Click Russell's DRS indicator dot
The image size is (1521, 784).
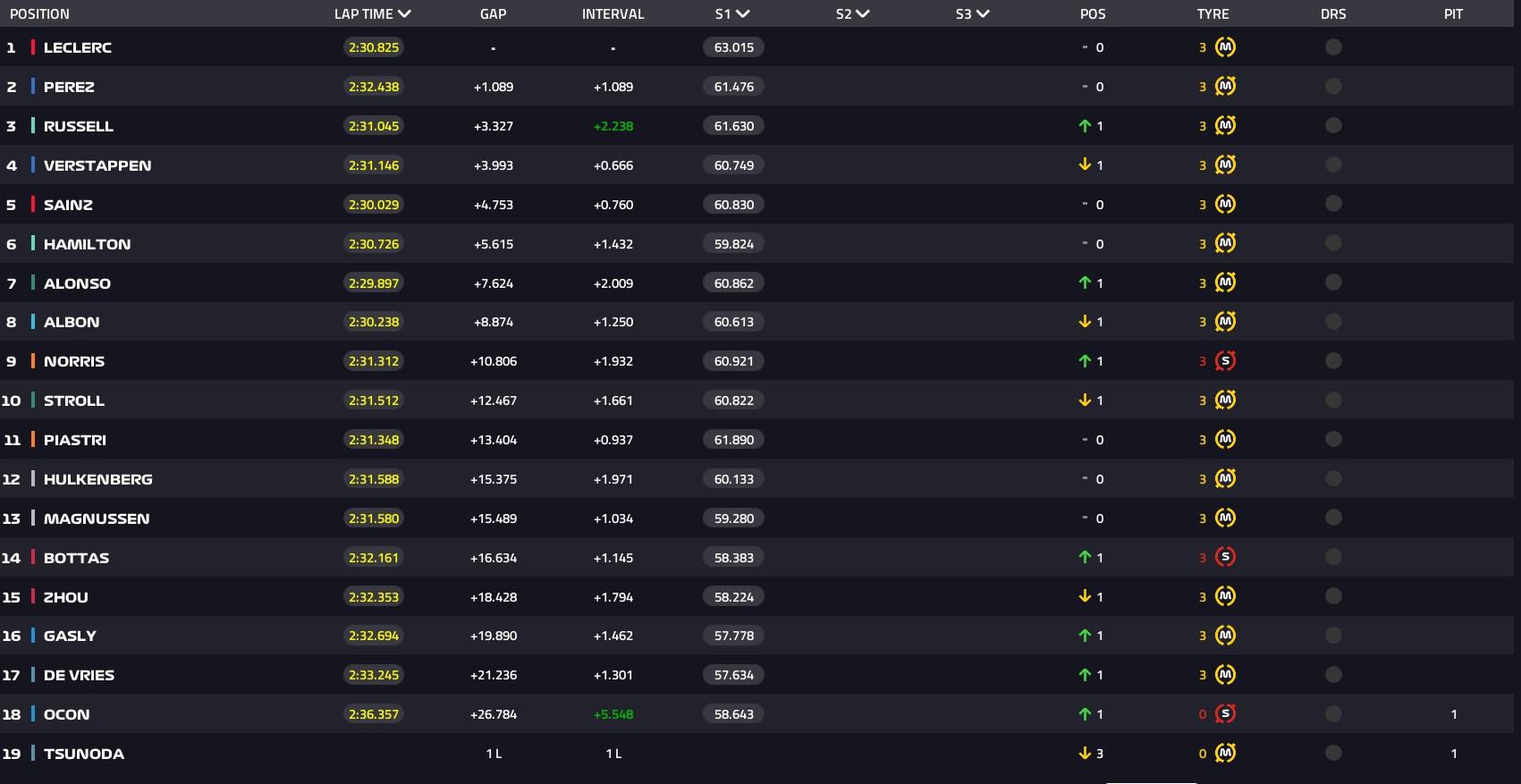tap(1333, 126)
